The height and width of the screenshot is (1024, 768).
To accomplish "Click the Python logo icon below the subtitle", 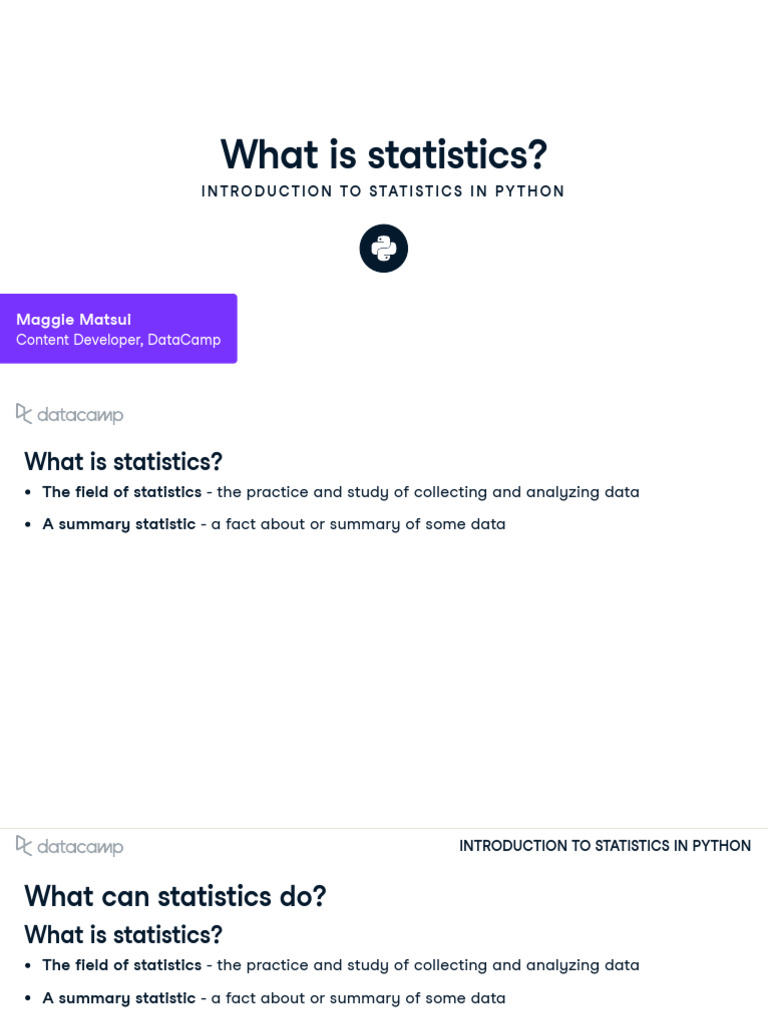I will coord(384,248).
